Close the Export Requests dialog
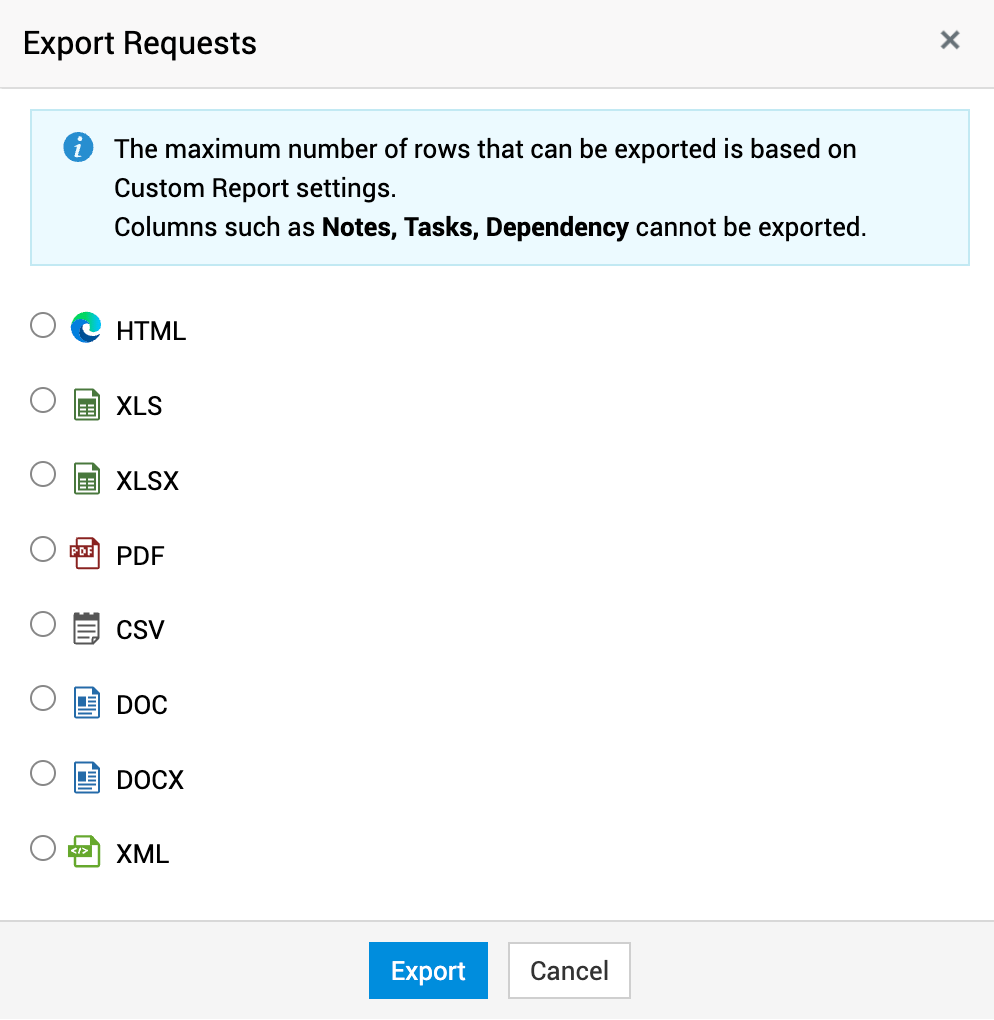 coord(950,40)
